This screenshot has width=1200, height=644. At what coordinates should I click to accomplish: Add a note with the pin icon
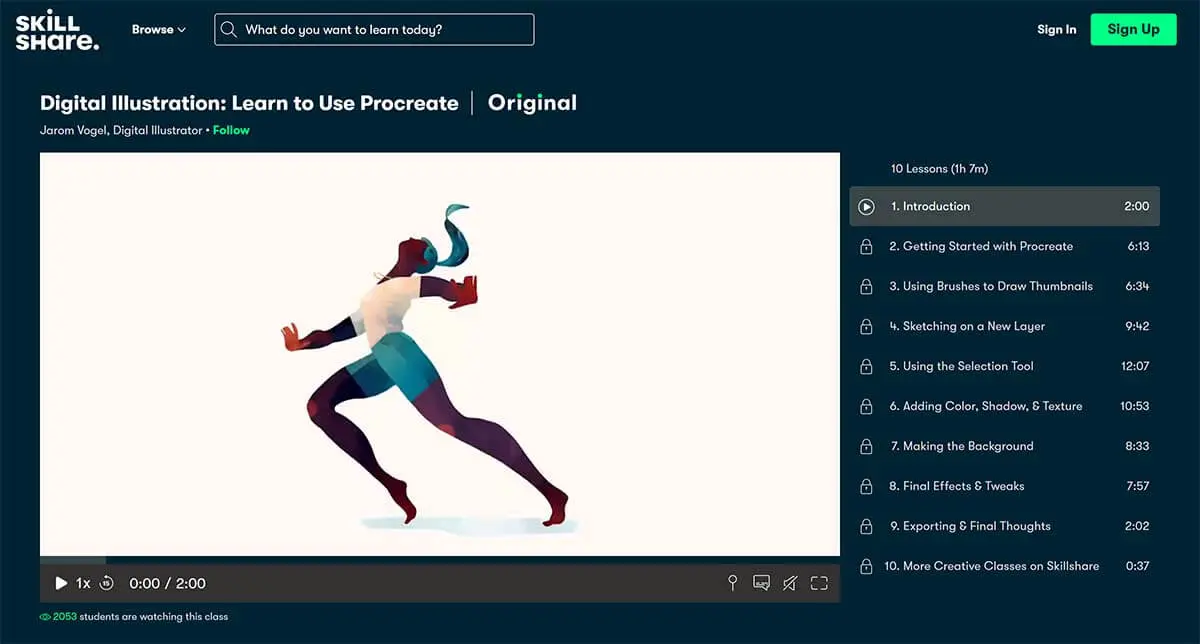(x=732, y=583)
